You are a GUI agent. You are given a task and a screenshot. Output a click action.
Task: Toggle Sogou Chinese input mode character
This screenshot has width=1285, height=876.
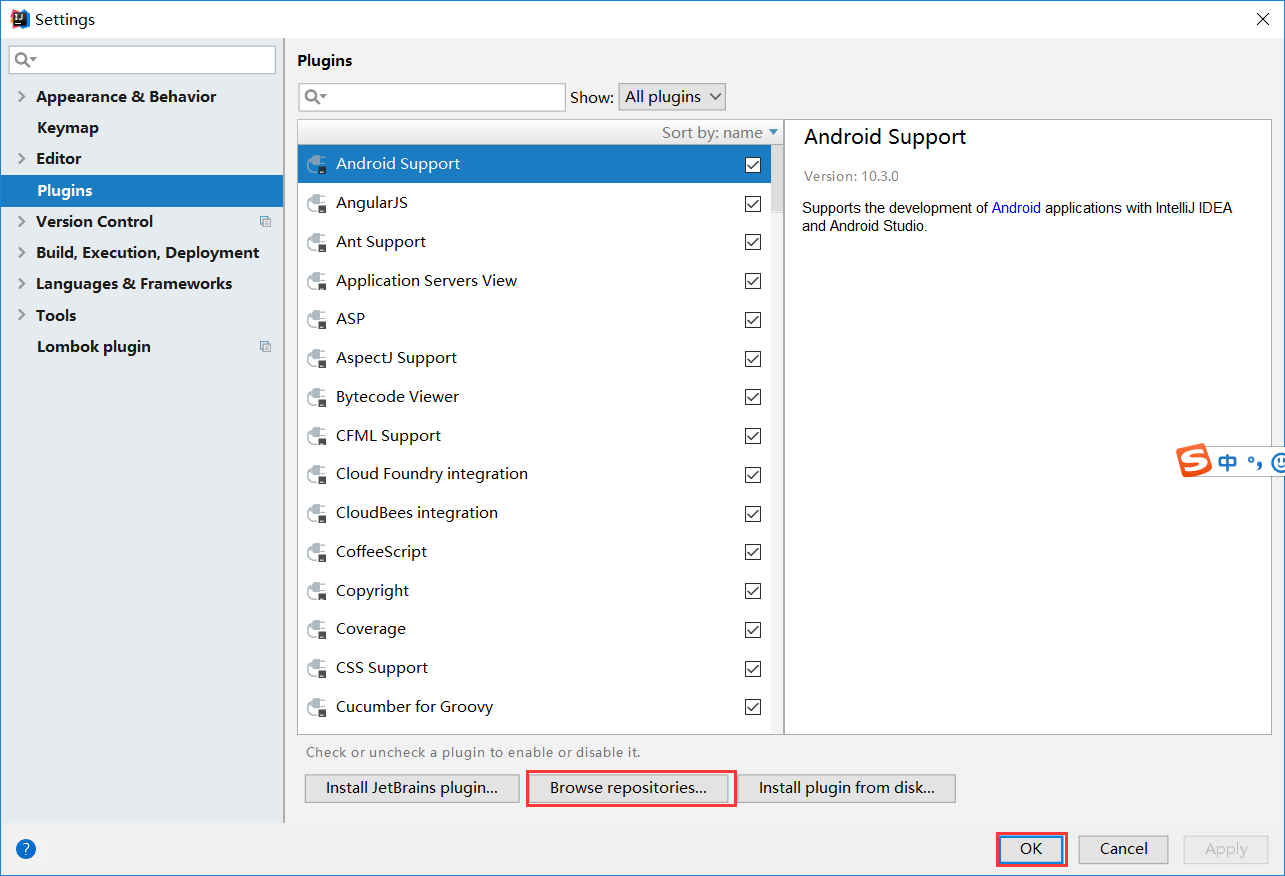click(x=1227, y=462)
